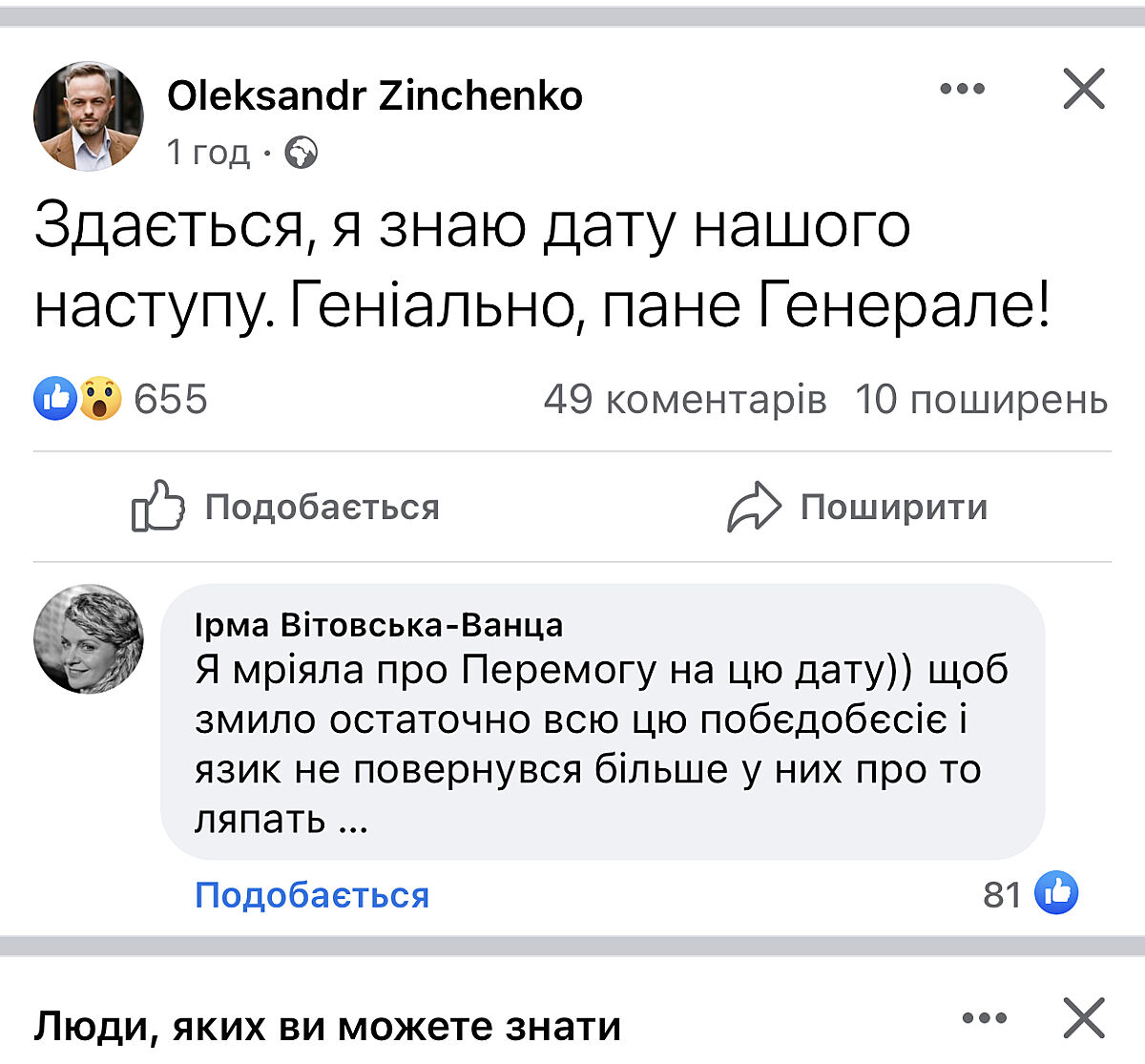Open the post's "1 год" timestamp
The image size is (1145, 1064).
click(207, 152)
